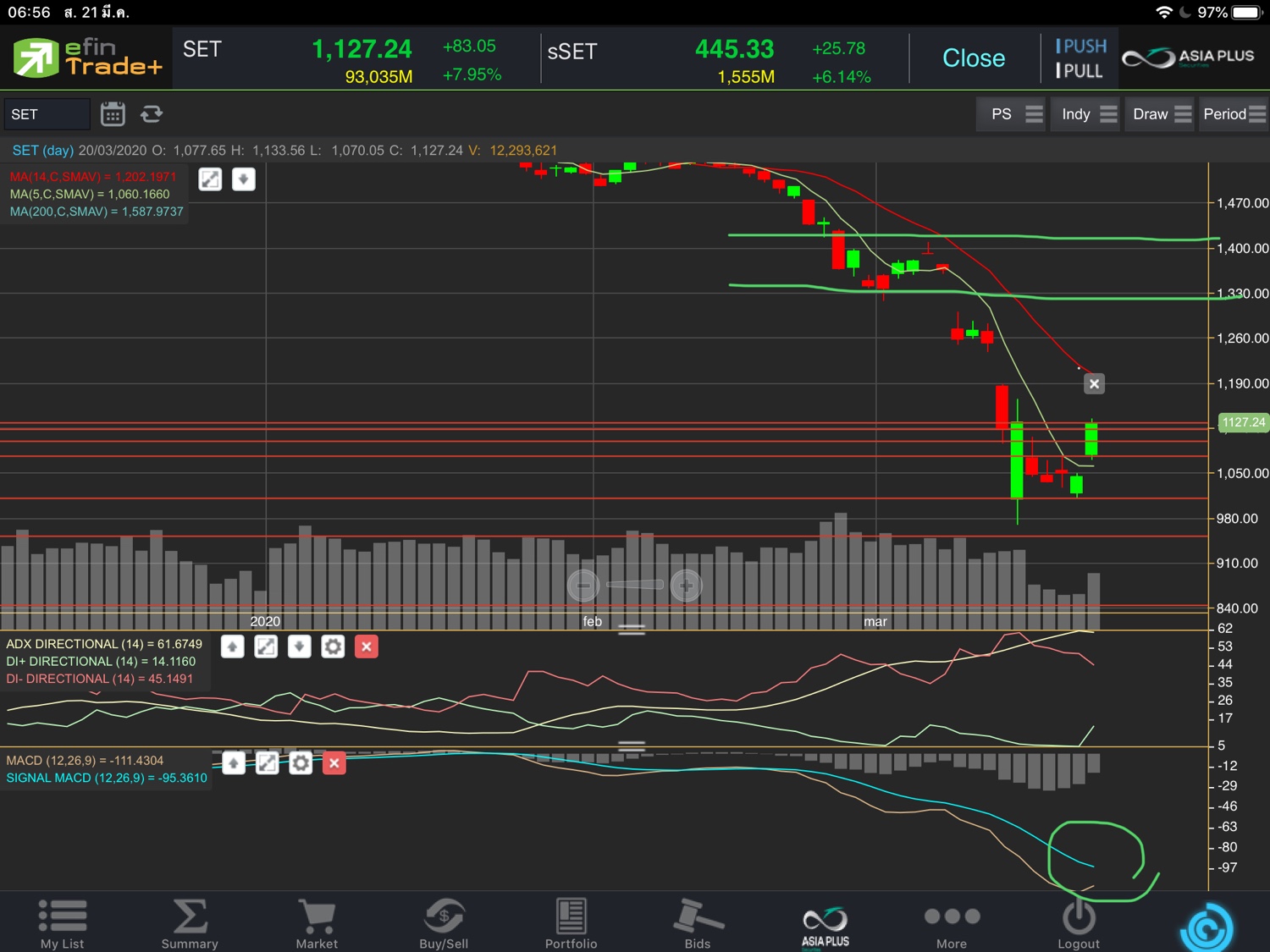The height and width of the screenshot is (952, 1270).
Task: Focus the SET symbol input field
Action: coord(47,114)
